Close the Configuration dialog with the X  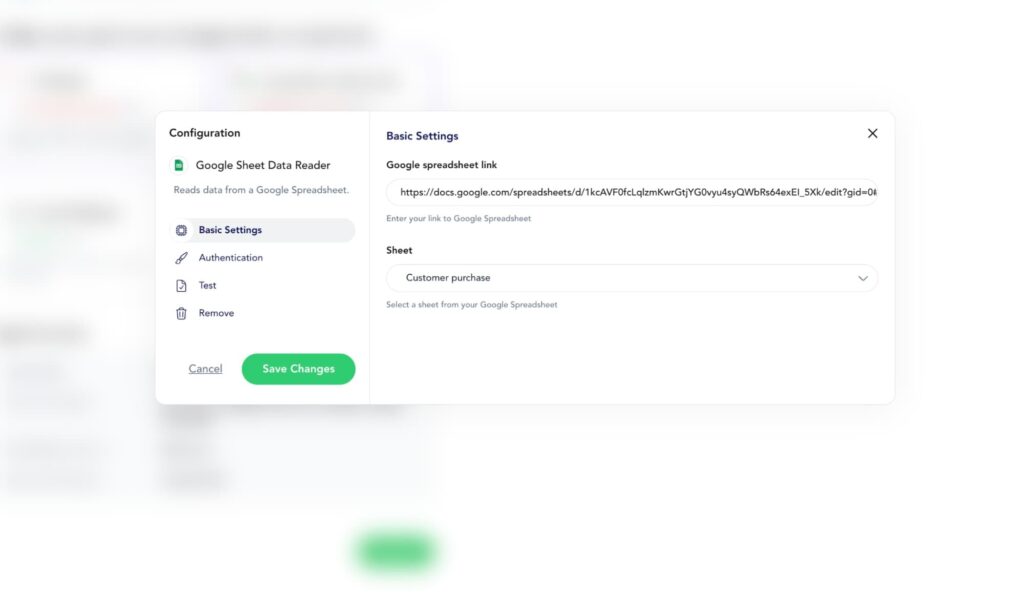click(x=871, y=132)
